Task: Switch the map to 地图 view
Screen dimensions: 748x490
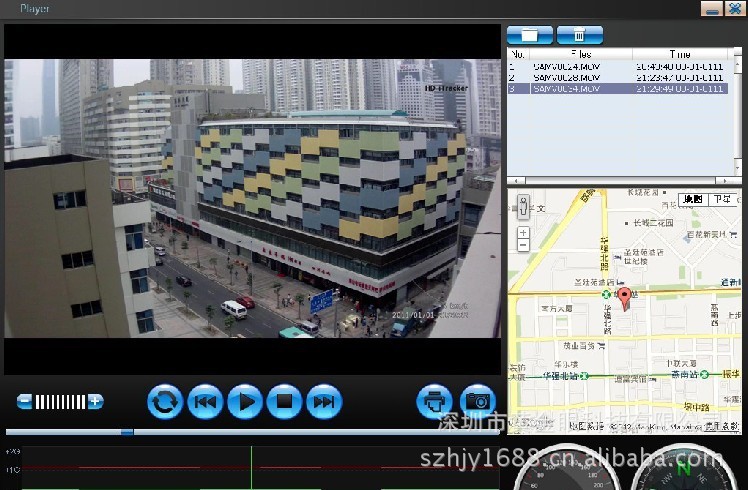Action: click(693, 199)
